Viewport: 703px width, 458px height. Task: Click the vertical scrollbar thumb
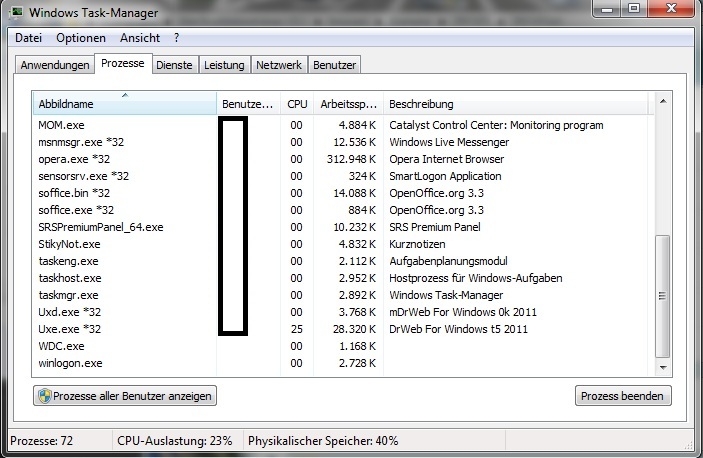point(662,296)
